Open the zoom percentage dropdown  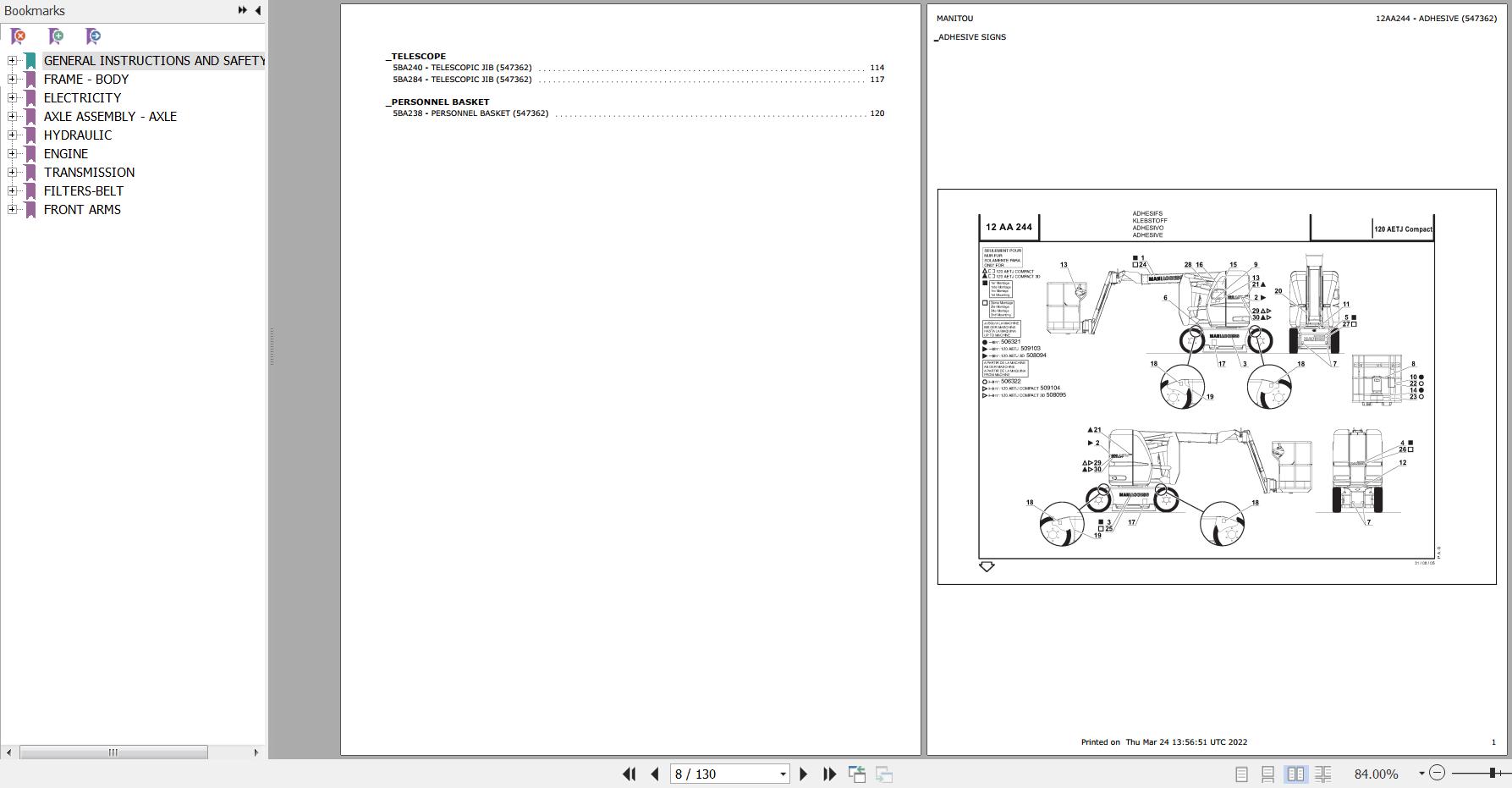click(x=1421, y=774)
